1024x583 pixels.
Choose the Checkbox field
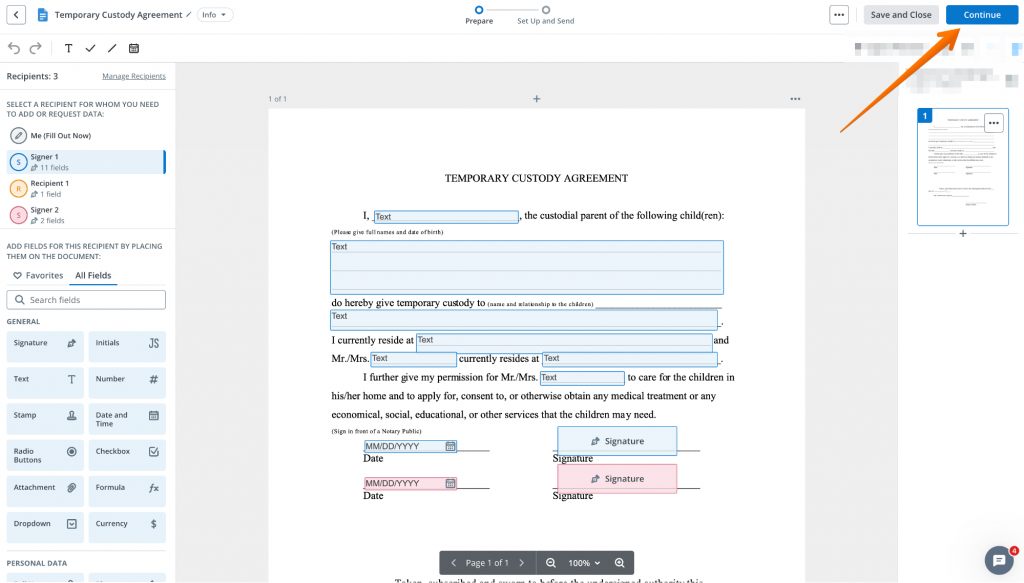click(x=127, y=455)
